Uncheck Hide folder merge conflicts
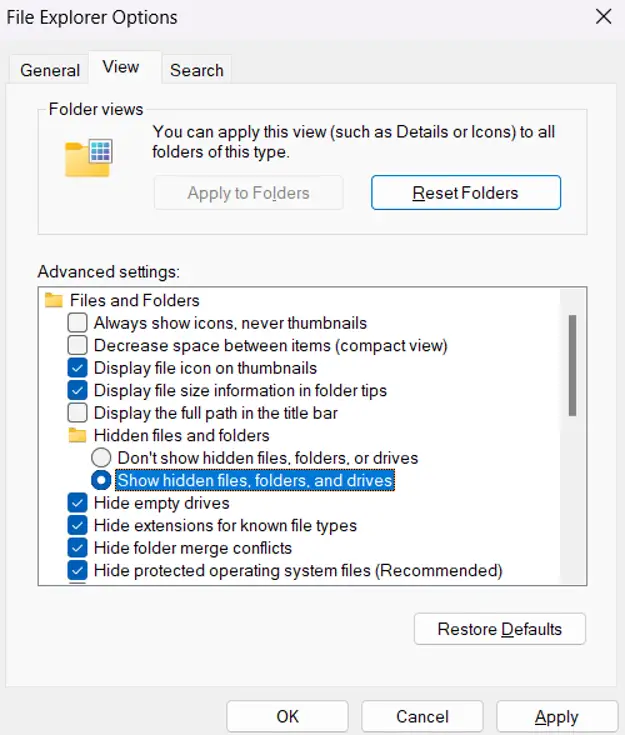 point(77,548)
